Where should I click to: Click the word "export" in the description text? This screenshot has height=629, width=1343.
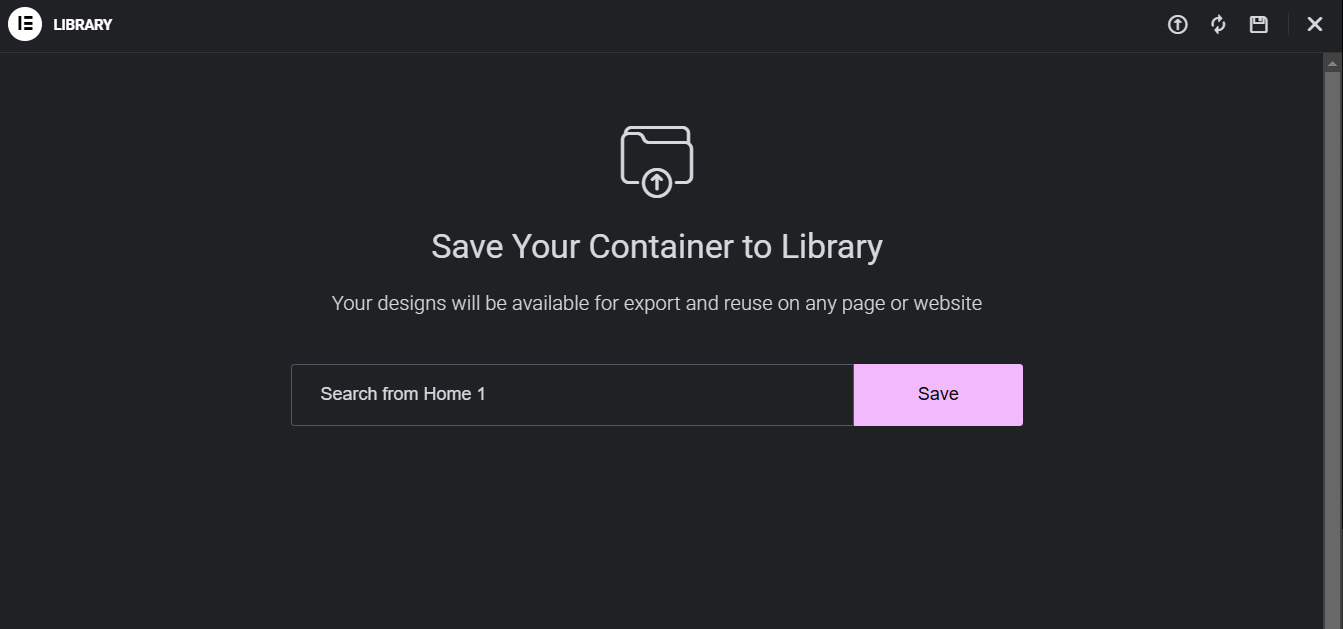click(x=652, y=303)
